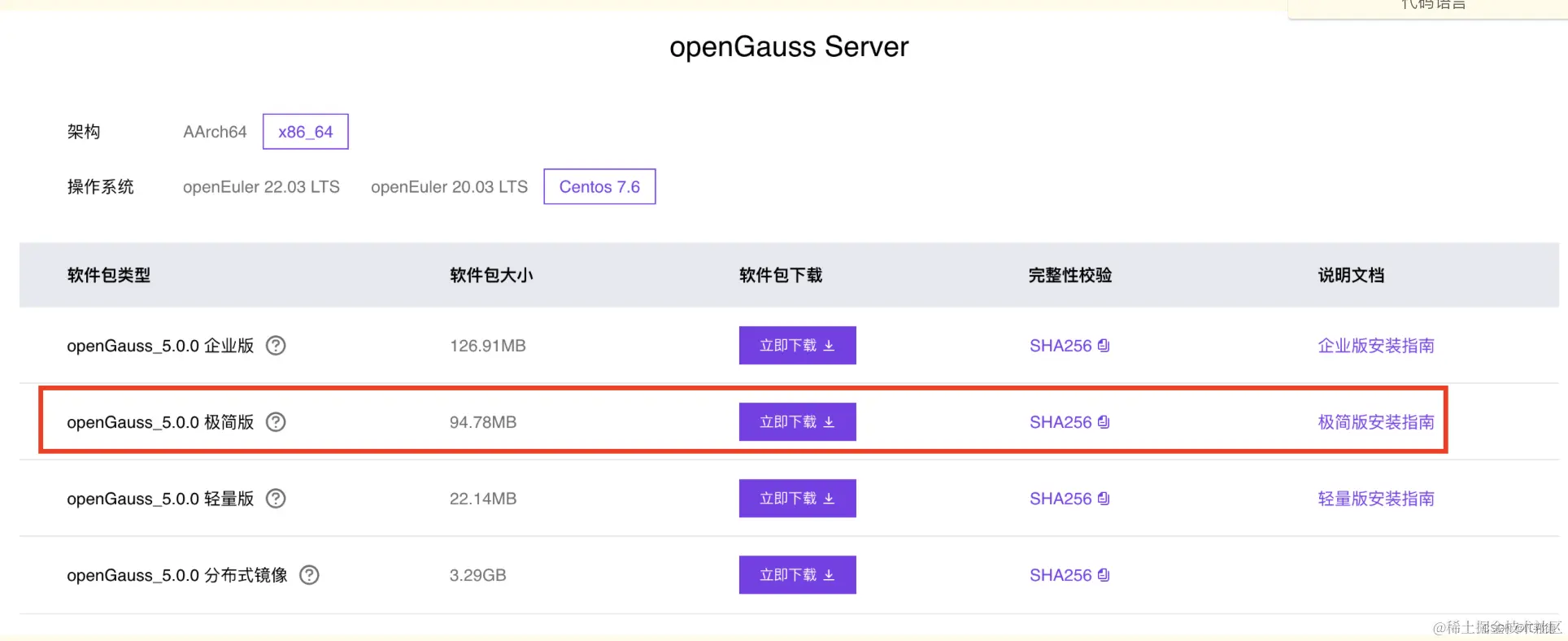Download the 企业版 package with 立即下载
Screen dimensions: 1568x641
[x=798, y=346]
